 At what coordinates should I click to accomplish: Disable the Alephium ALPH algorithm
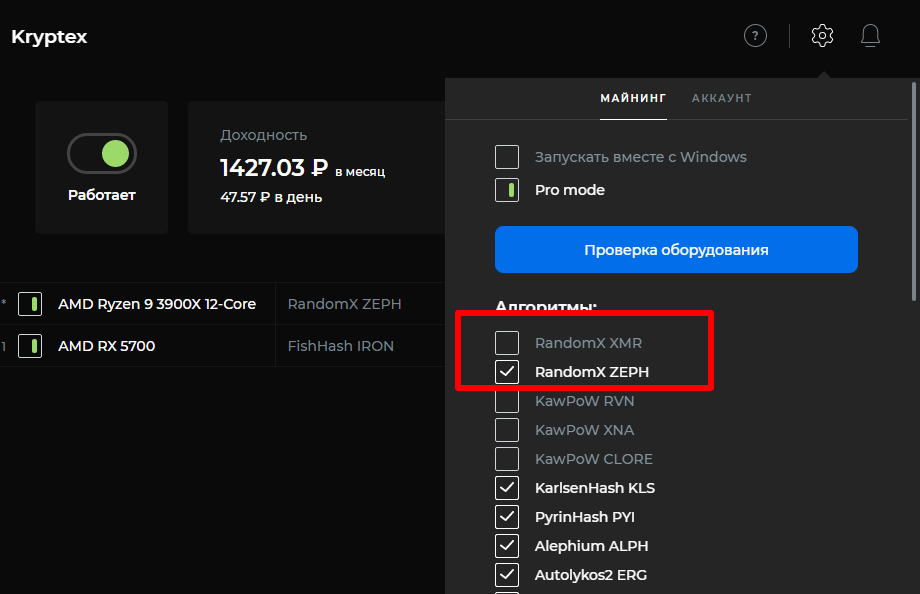click(x=507, y=546)
